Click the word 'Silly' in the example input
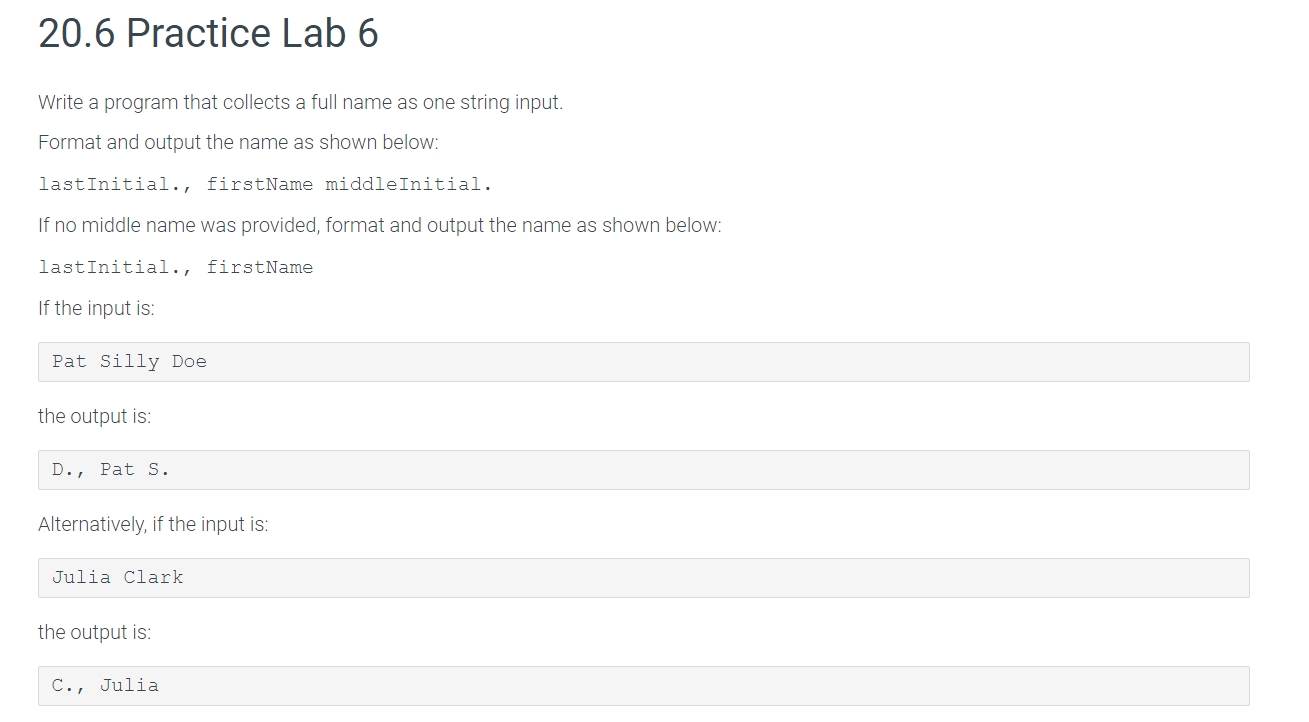Screen dimensions: 1309x722 pyautogui.click(x=129, y=362)
